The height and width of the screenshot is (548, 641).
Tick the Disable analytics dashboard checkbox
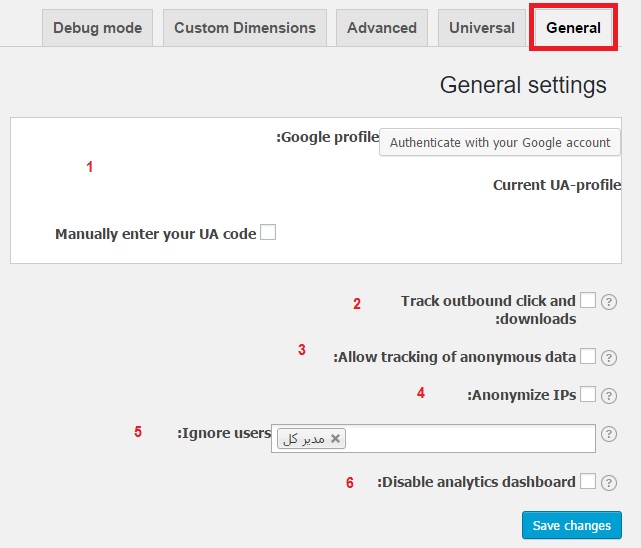(588, 481)
